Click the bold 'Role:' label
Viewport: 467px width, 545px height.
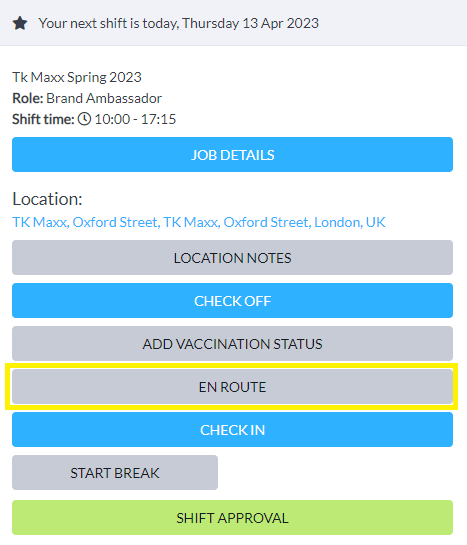pyautogui.click(x=27, y=98)
